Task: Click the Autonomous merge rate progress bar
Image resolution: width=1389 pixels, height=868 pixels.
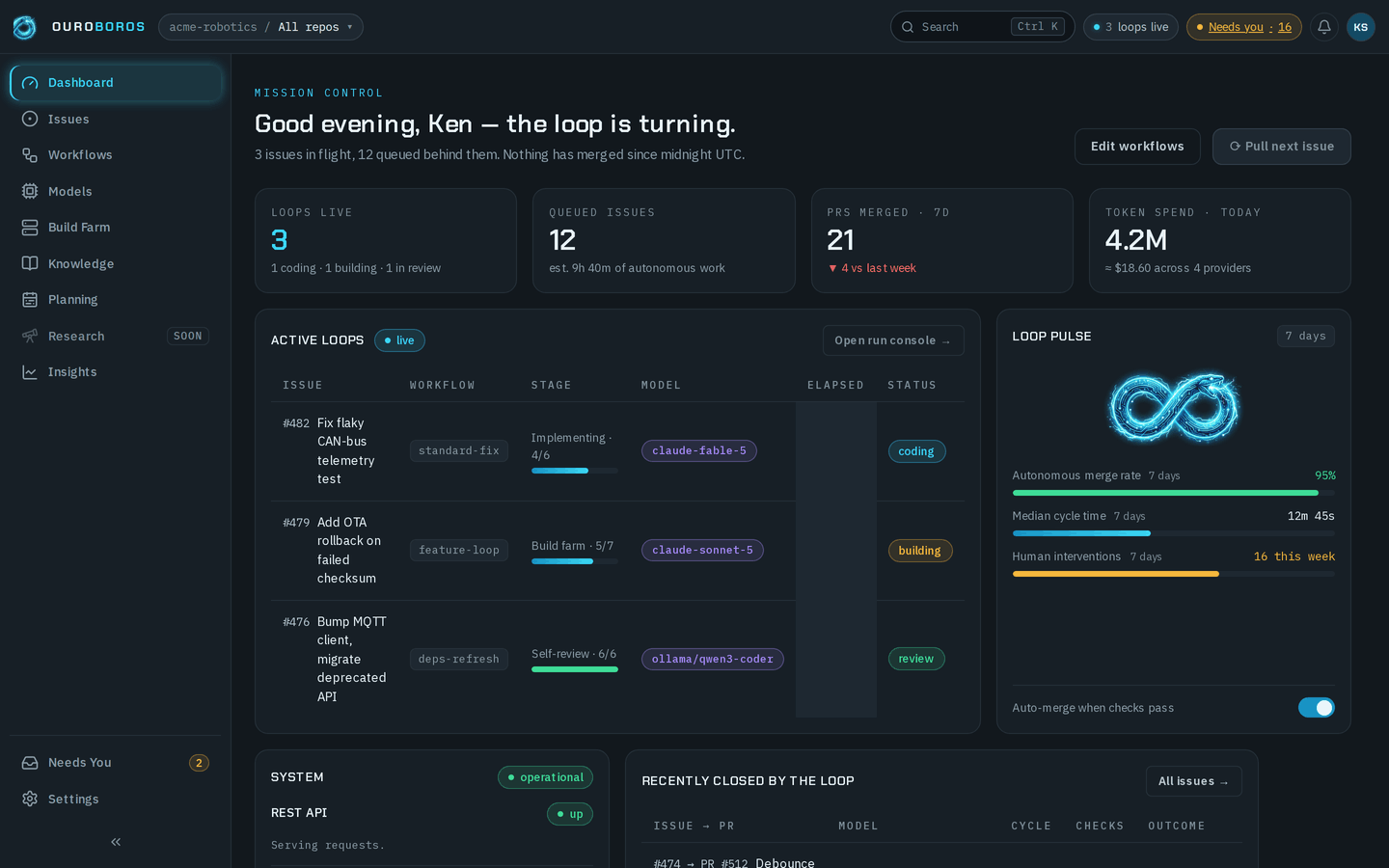Action: (x=1173, y=493)
